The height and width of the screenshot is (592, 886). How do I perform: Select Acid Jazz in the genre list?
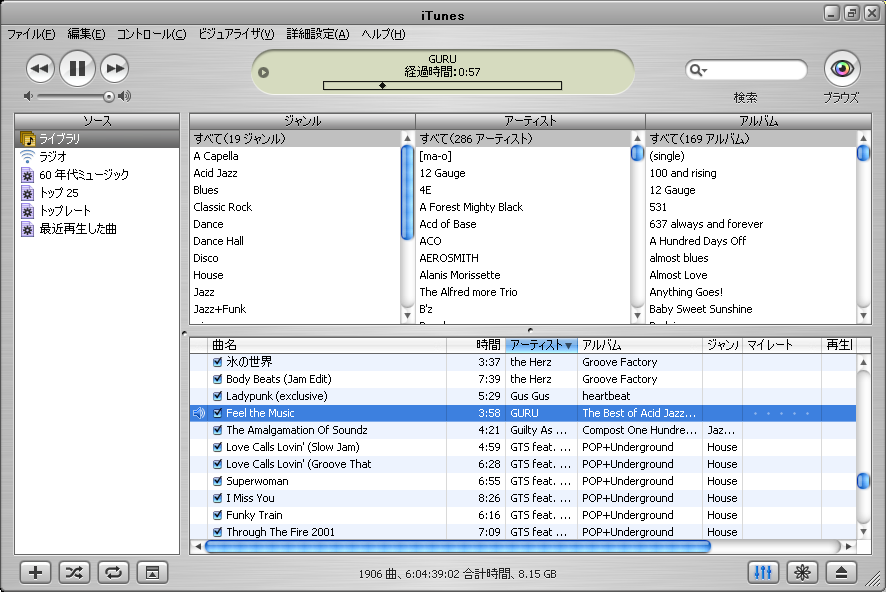tap(216, 173)
